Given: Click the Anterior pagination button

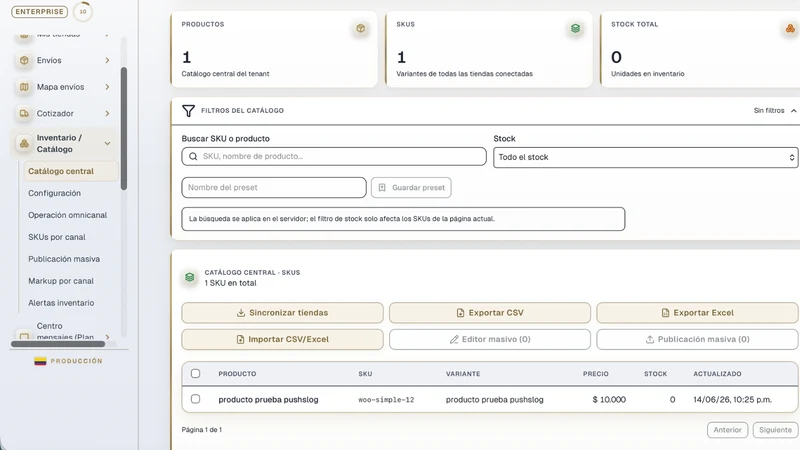Looking at the screenshot, I should click(x=728, y=430).
